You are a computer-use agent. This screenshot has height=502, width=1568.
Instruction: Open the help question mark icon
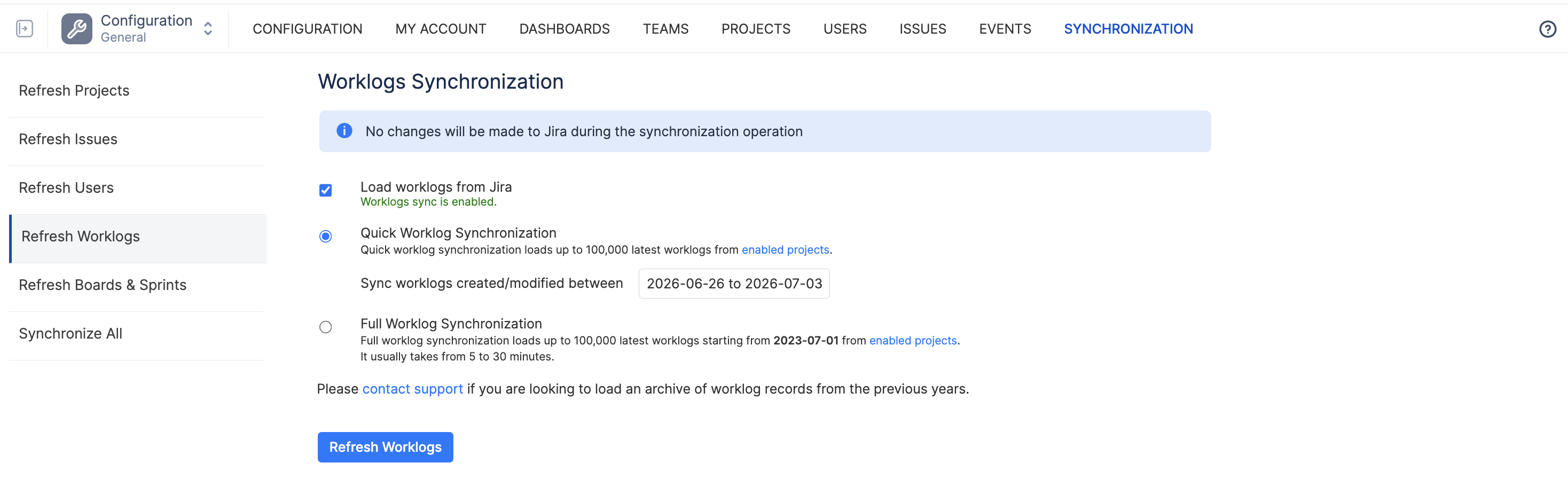[x=1547, y=29]
